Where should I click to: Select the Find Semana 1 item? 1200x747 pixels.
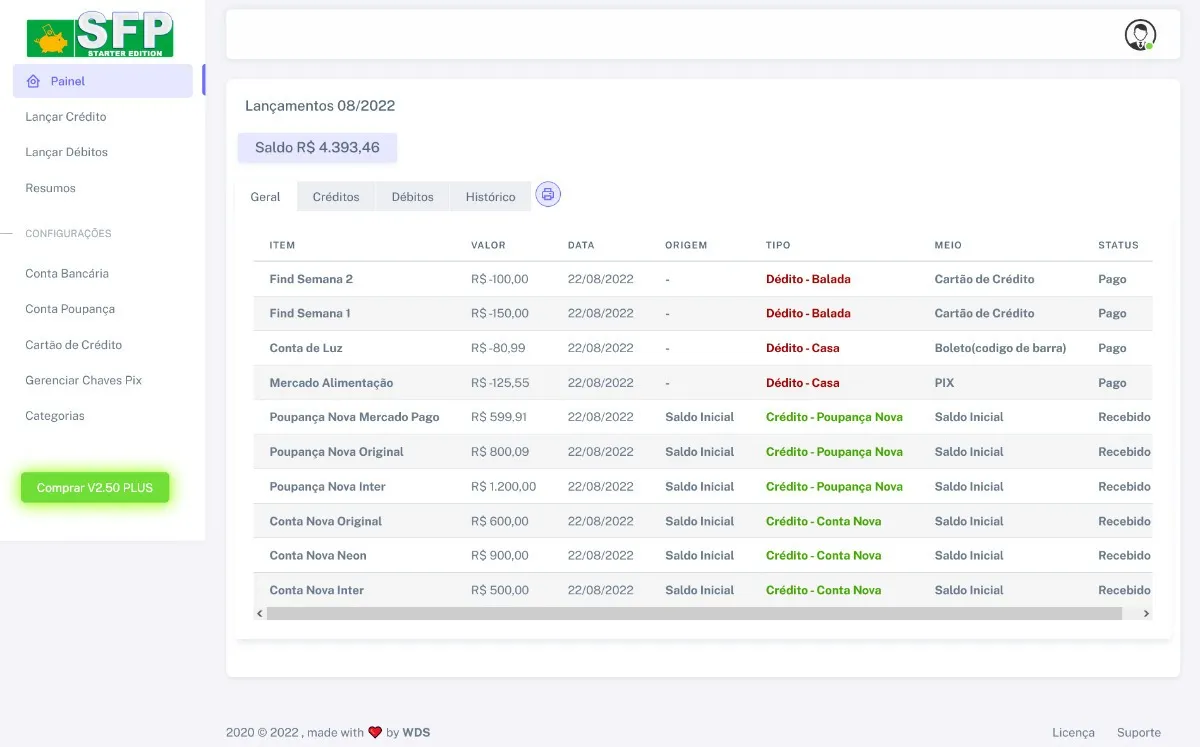(310, 313)
